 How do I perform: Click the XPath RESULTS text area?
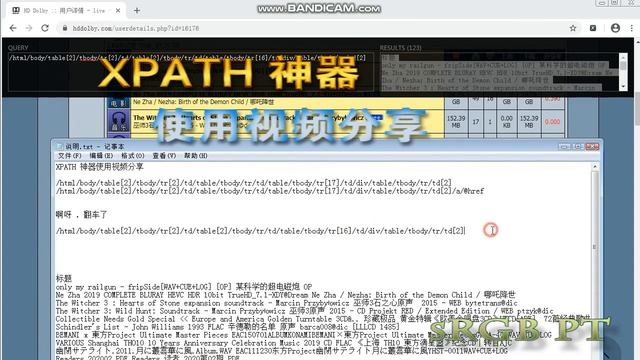click(x=499, y=71)
